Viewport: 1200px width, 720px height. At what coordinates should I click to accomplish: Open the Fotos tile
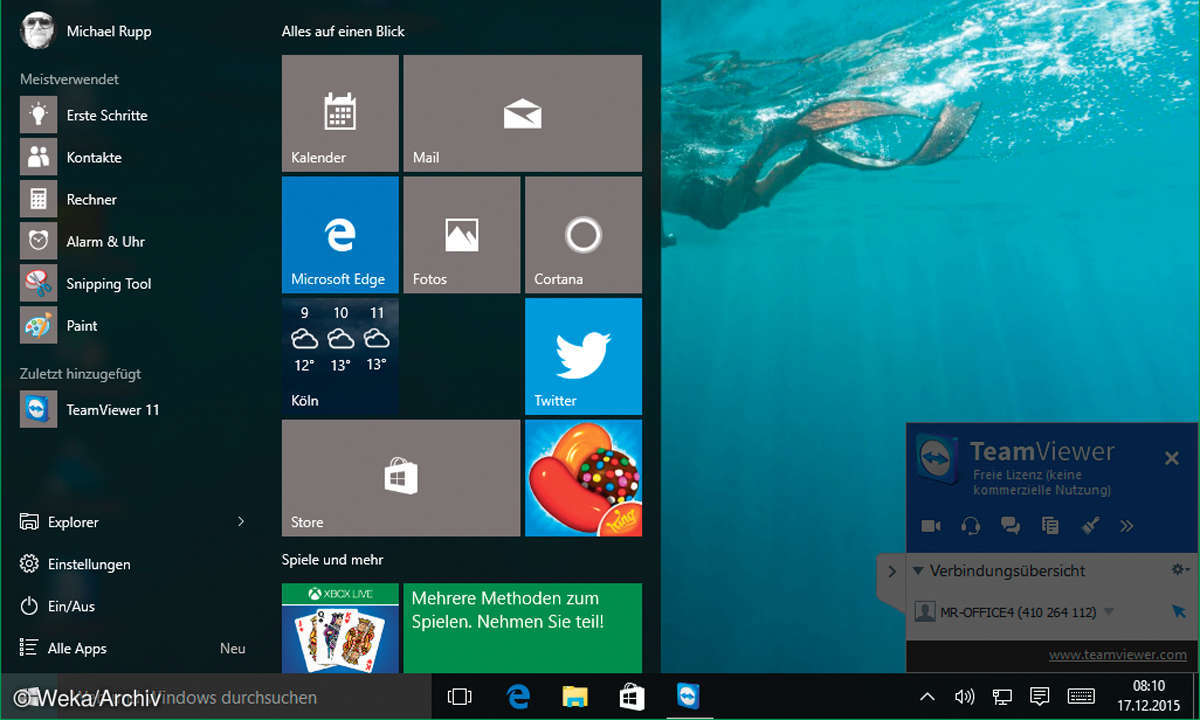point(461,235)
